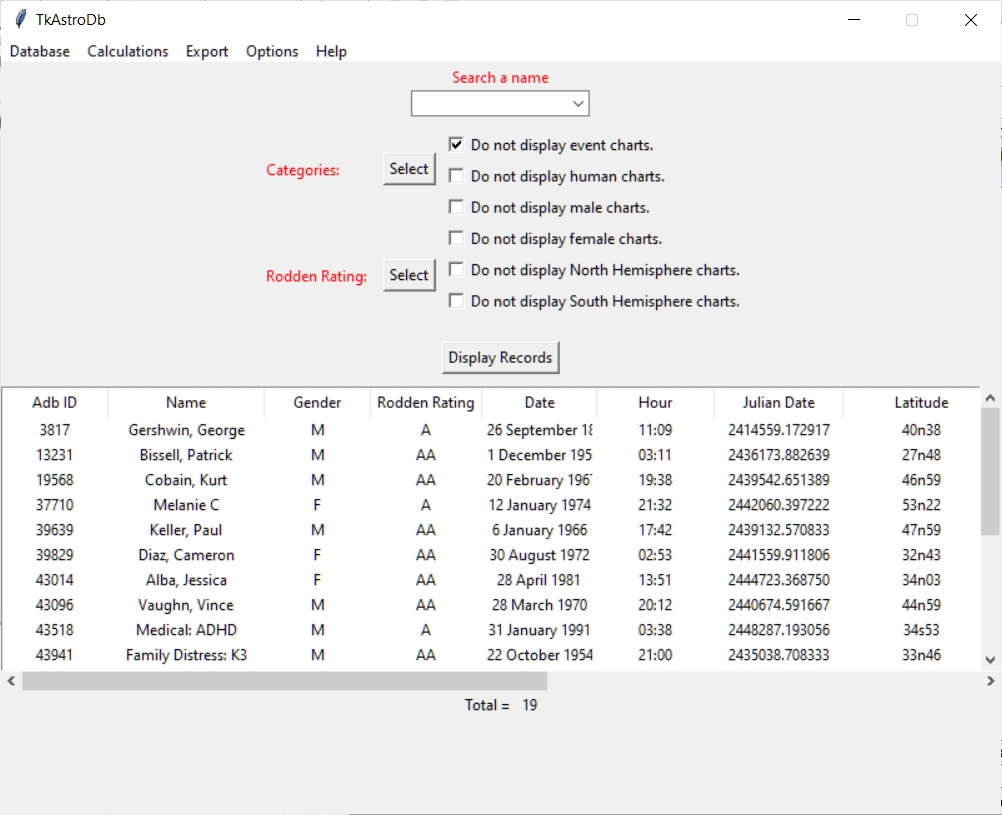Enable Do not display human charts
The height and width of the screenshot is (815, 1002).
pos(456,176)
